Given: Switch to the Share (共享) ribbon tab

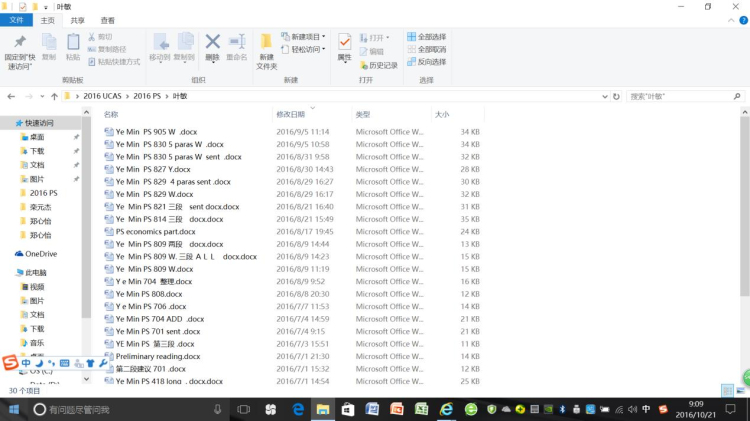Looking at the screenshot, I should (x=77, y=20).
